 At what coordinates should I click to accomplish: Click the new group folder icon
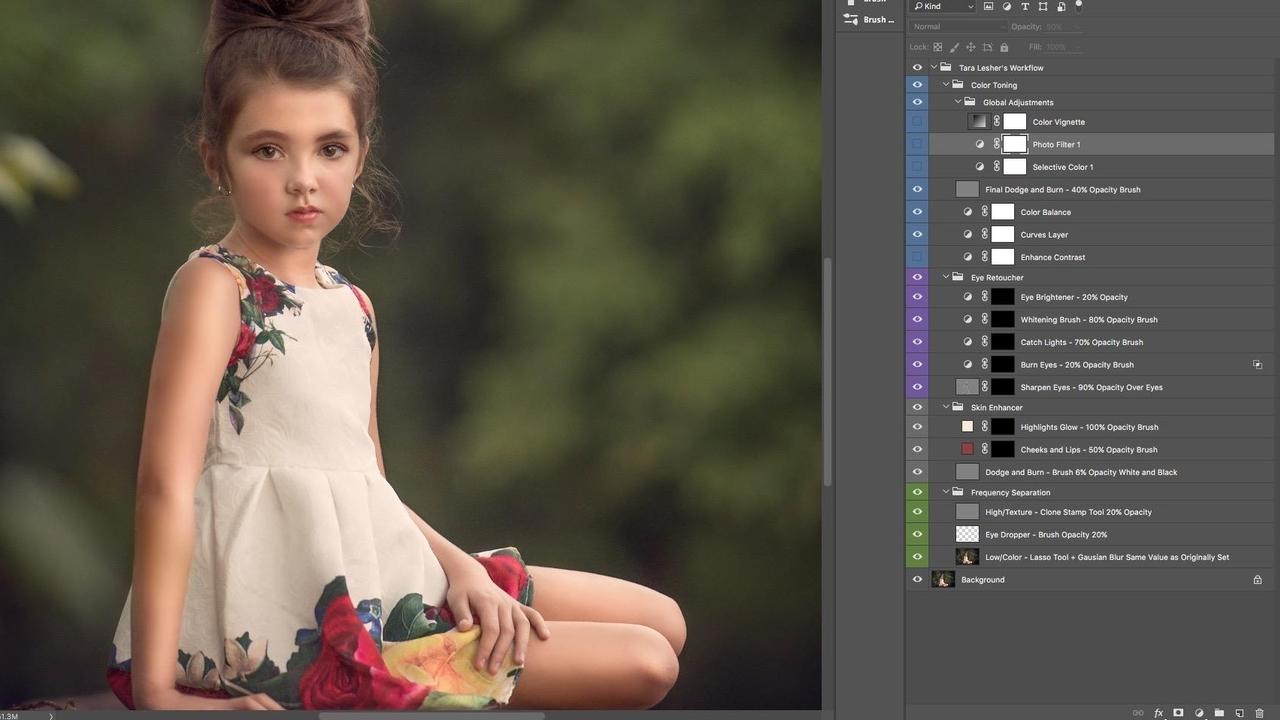point(1219,713)
